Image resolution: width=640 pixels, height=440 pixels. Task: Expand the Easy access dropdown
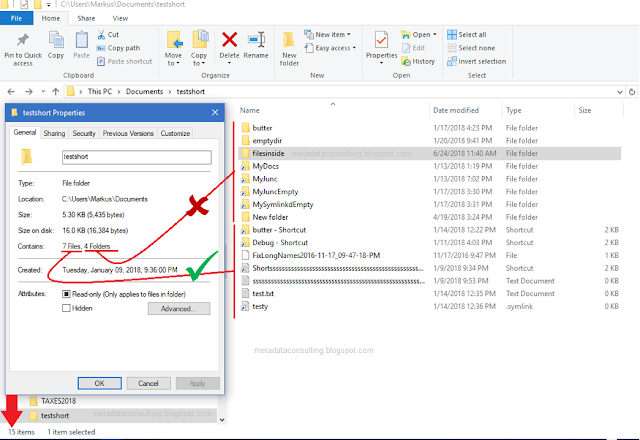coord(354,48)
